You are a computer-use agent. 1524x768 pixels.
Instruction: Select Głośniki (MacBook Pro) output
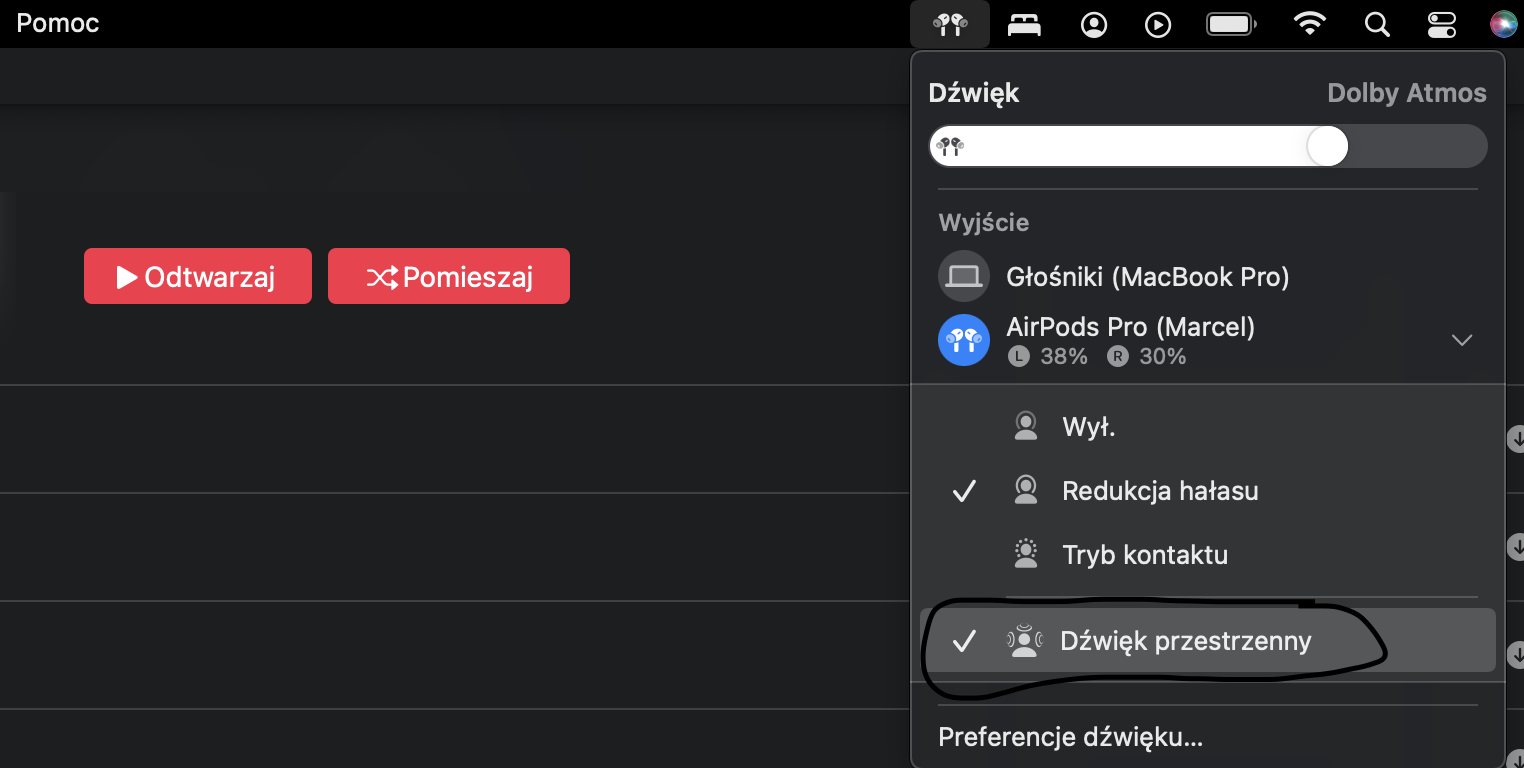[x=1146, y=276]
